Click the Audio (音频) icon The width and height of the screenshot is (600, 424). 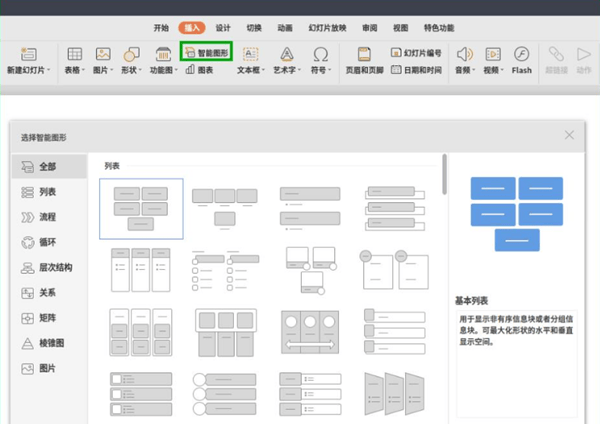(x=465, y=54)
